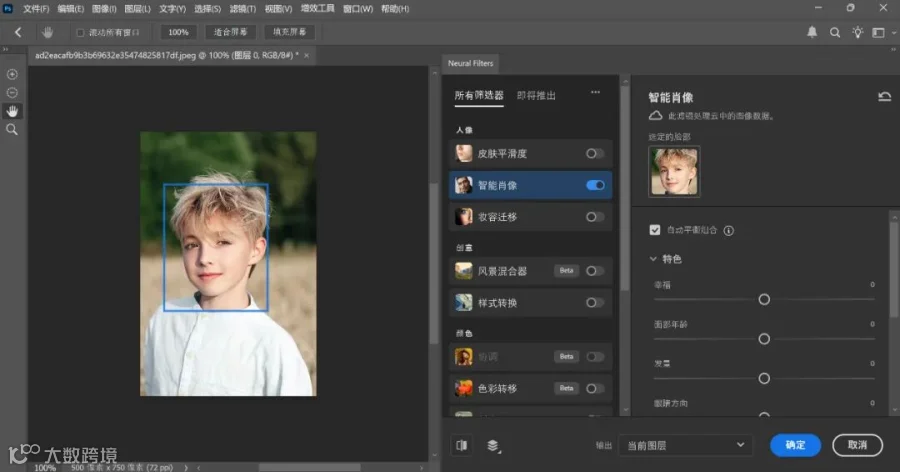Open the notifications bell icon
This screenshot has height=472, width=900.
click(812, 32)
